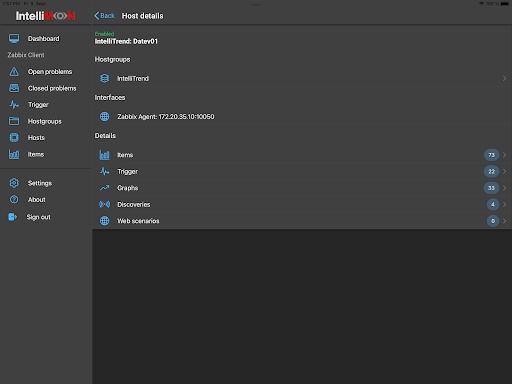This screenshot has height=384, width=512.
Task: Open the Graphs details row label
Action: tap(127, 188)
